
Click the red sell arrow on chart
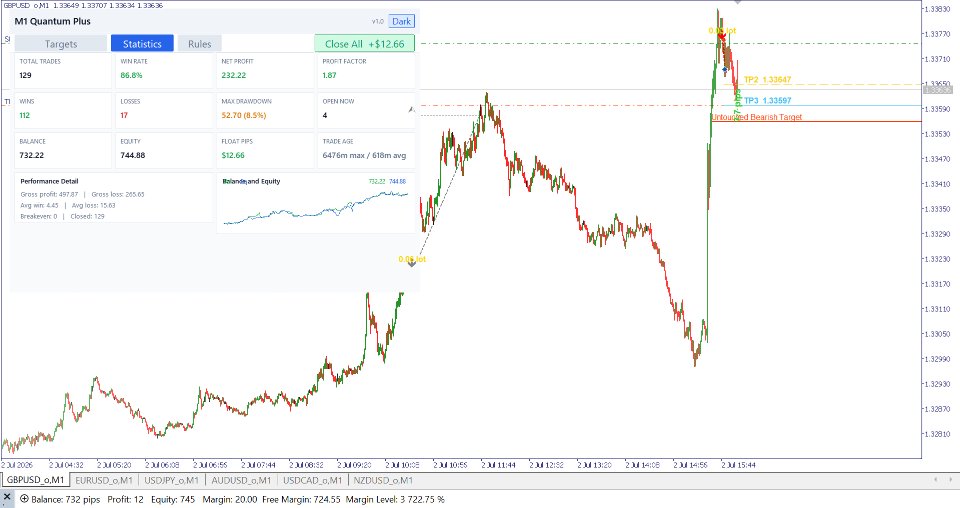[722, 36]
